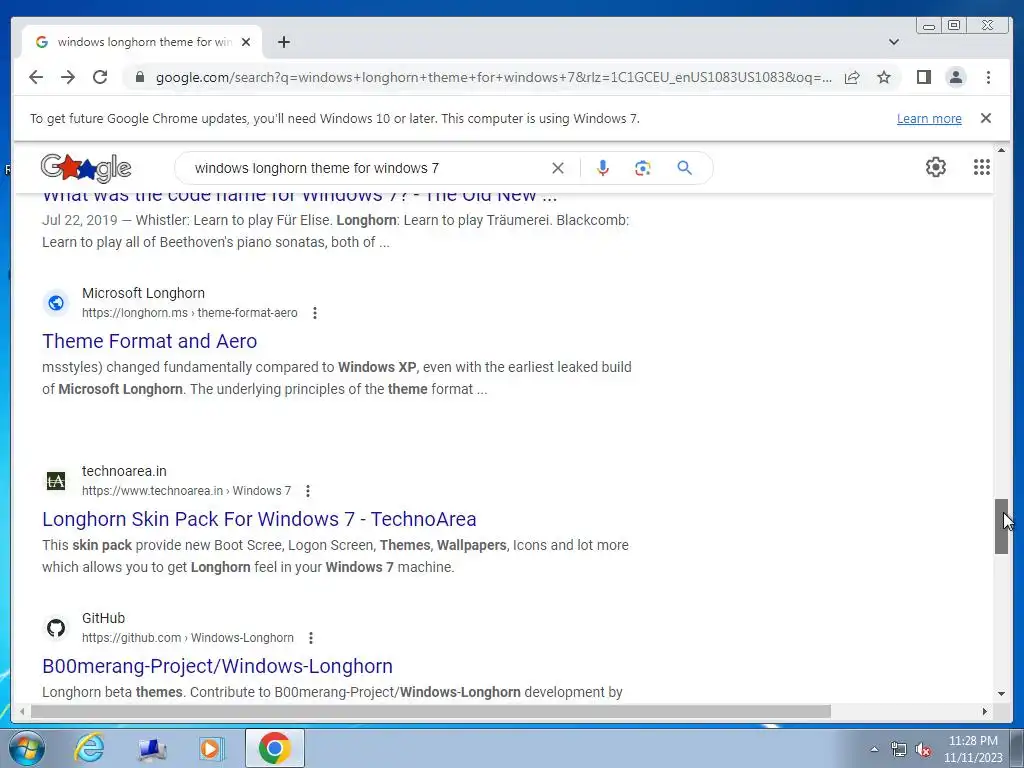
Task: Open Google quick settings gear
Action: coord(935,167)
